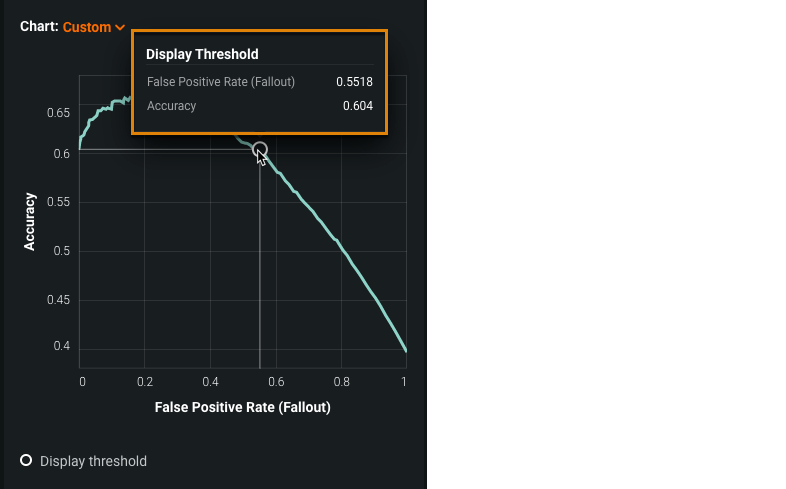The image size is (786, 489).
Task: Click the Accuracy row label in the tooltip
Action: pos(171,106)
